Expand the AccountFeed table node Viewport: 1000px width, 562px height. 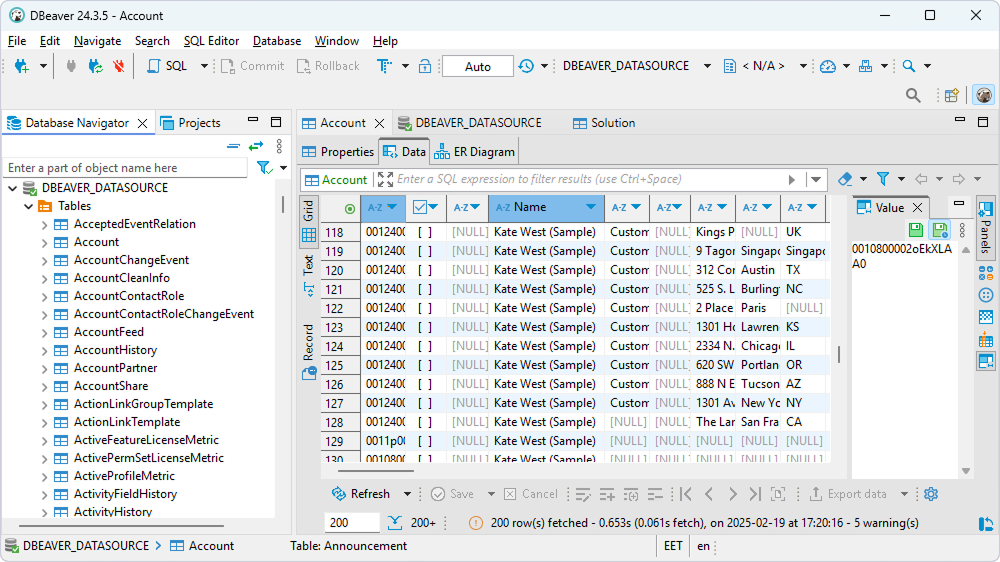coord(44,332)
